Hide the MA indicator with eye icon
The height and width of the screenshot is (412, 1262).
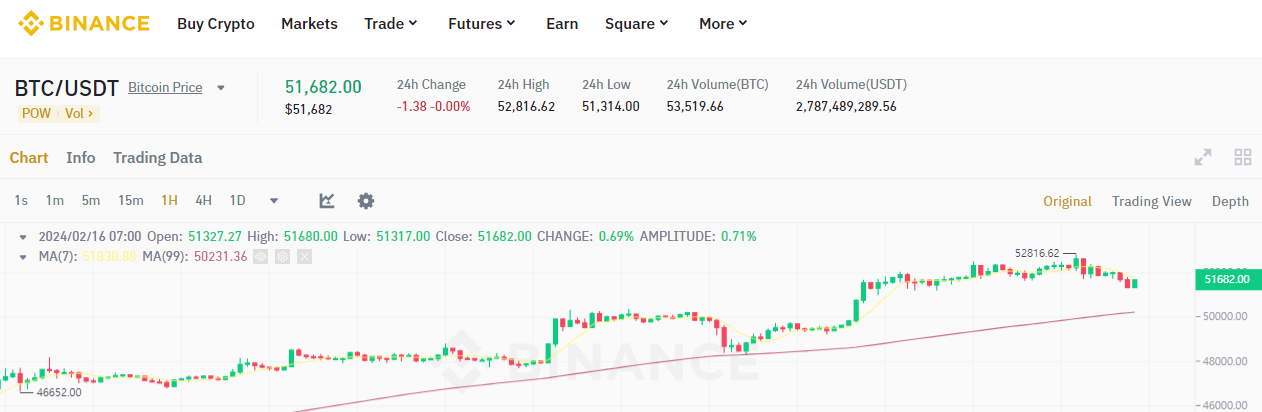click(261, 257)
